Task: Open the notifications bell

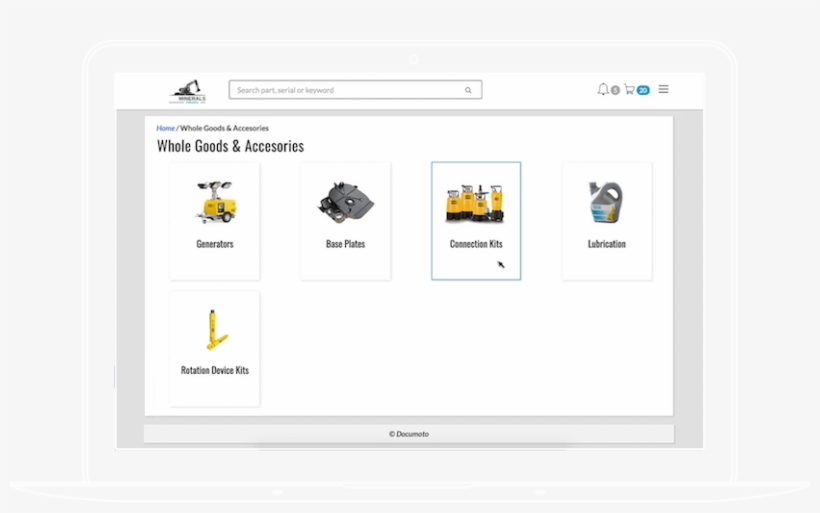Action: coord(603,89)
